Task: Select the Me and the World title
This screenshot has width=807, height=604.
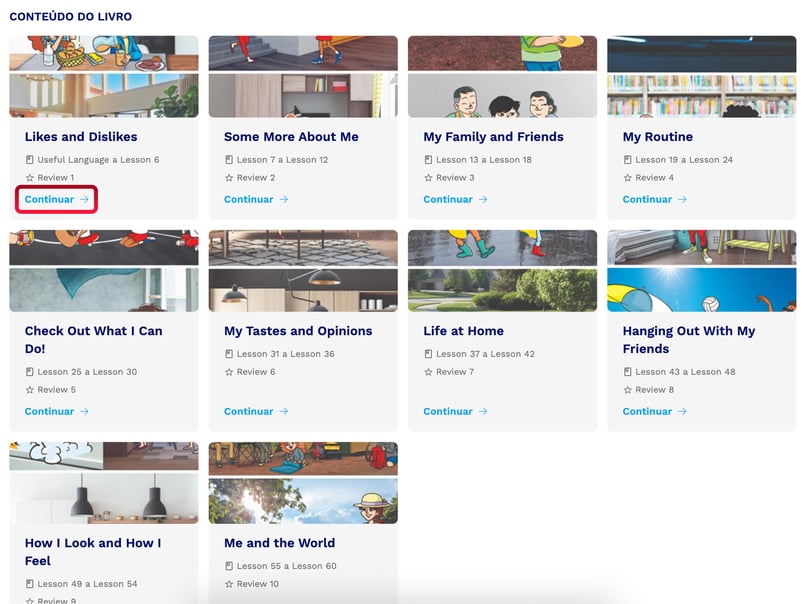Action: pos(279,543)
